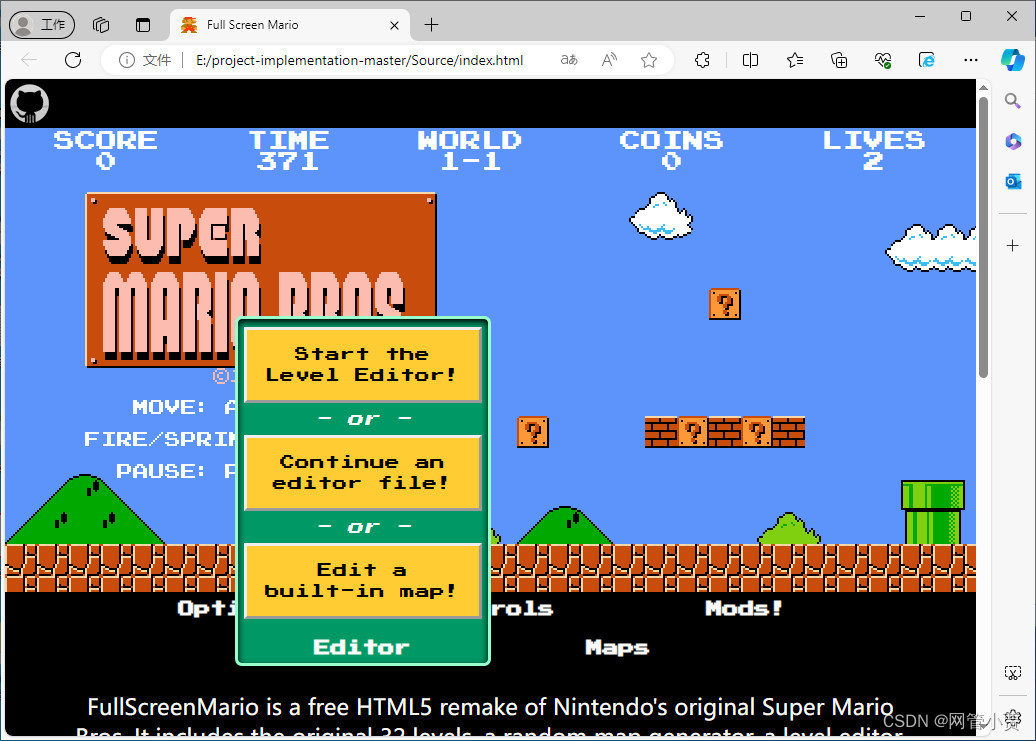
Task: Click the profile avatar icon labeled 工作
Action: click(x=42, y=25)
